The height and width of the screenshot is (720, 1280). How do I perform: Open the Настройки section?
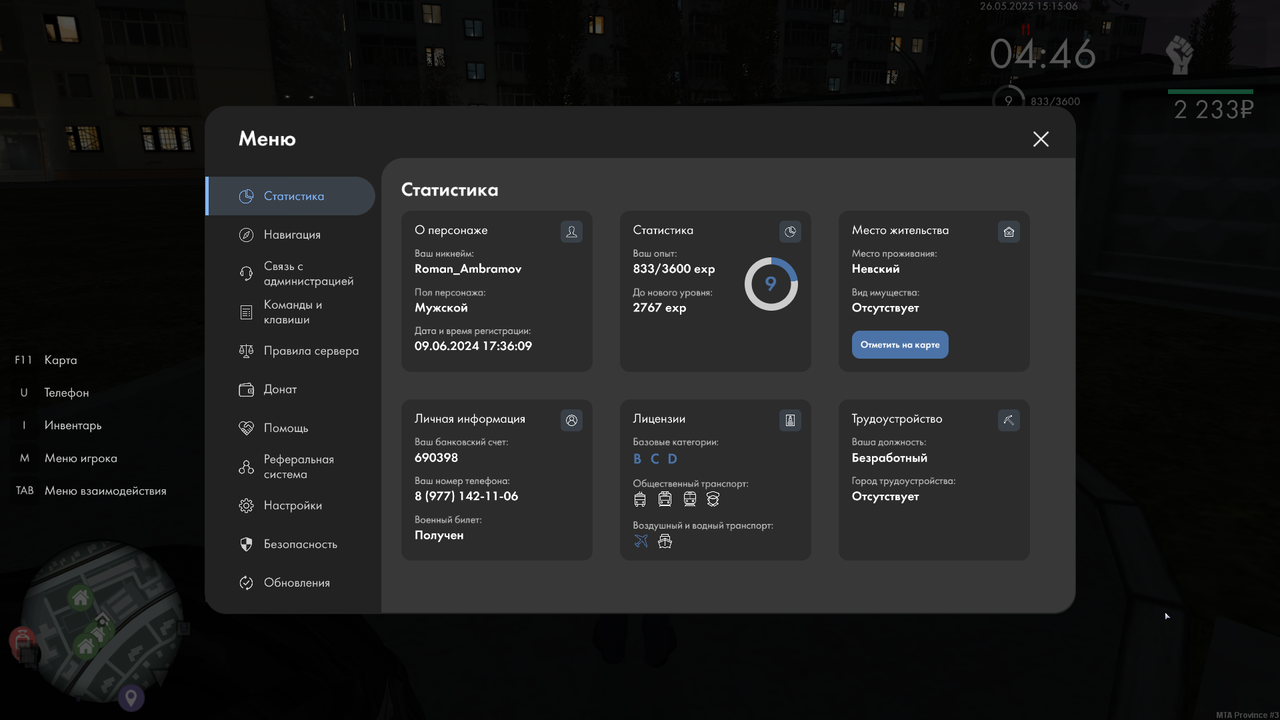click(290, 506)
